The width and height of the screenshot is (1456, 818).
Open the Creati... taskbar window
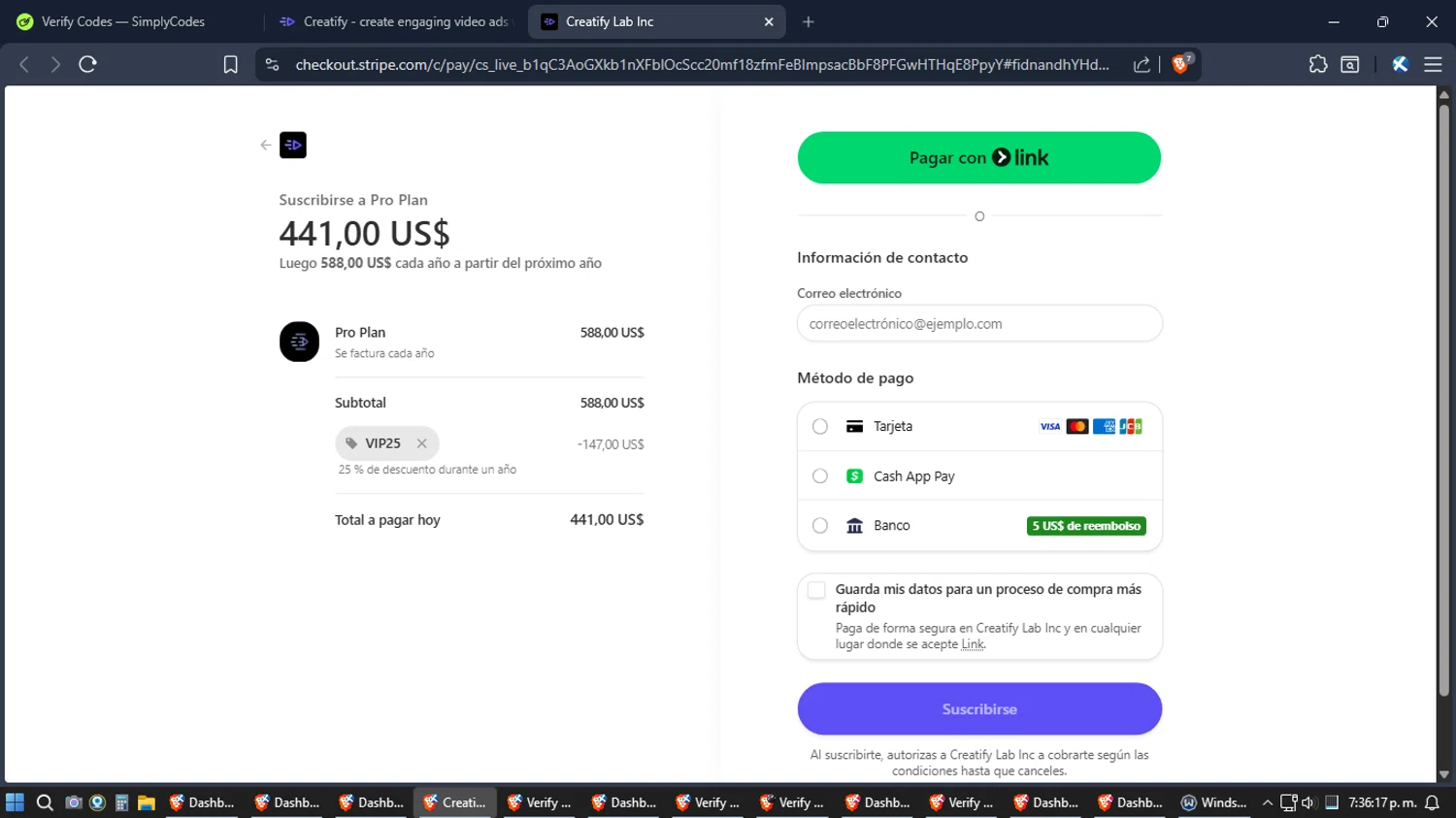coord(456,802)
